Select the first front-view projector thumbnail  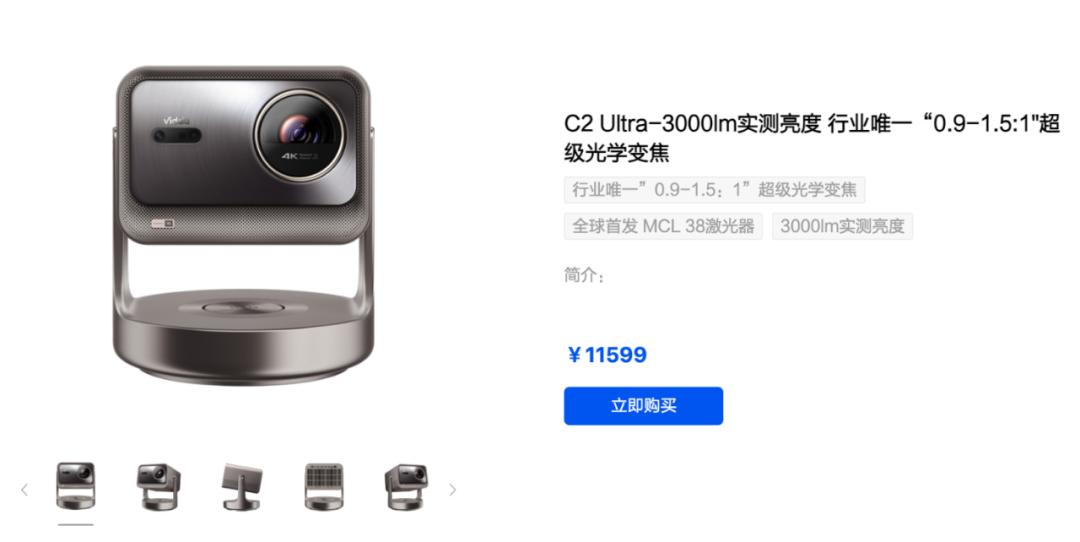(75, 486)
